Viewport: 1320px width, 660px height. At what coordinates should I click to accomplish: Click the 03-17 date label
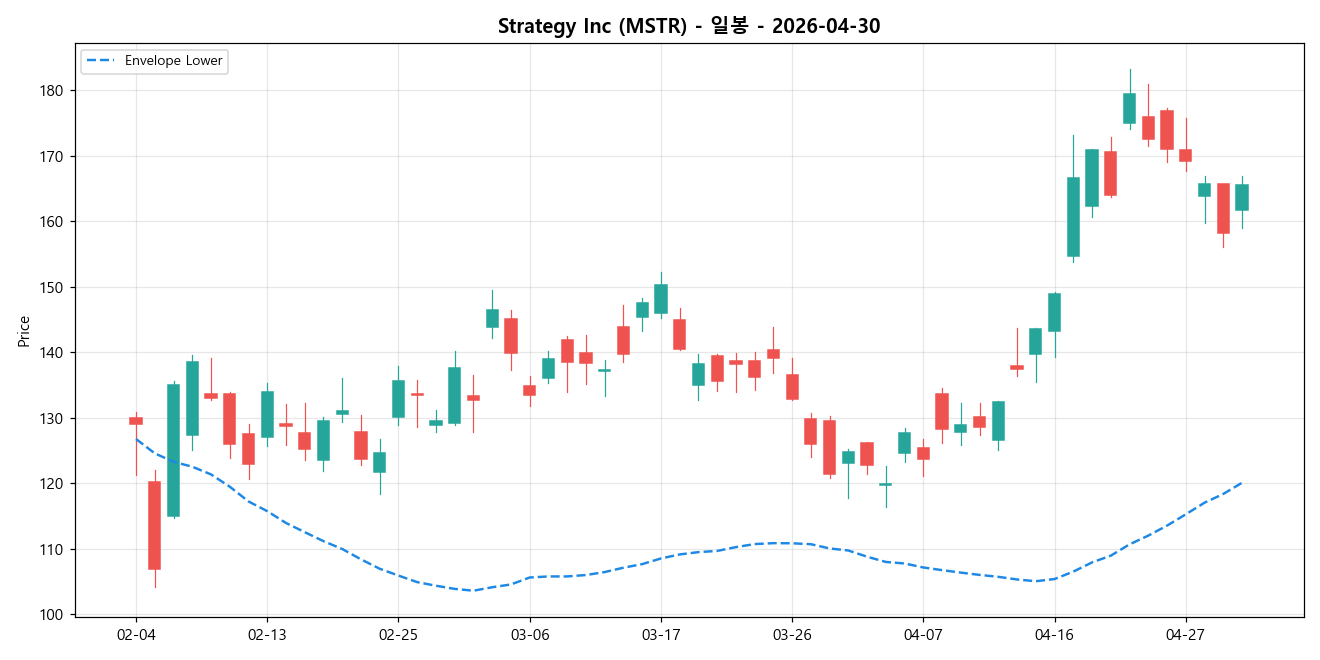coord(660,635)
